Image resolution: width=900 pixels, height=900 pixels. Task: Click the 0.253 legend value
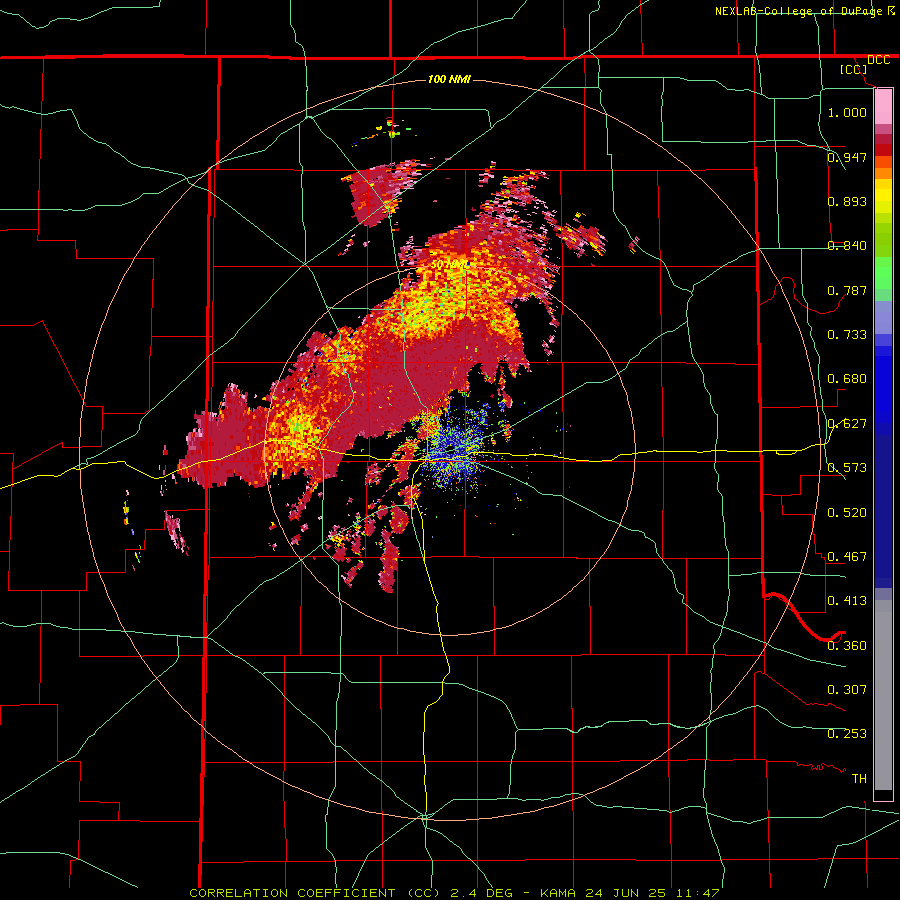(847, 734)
